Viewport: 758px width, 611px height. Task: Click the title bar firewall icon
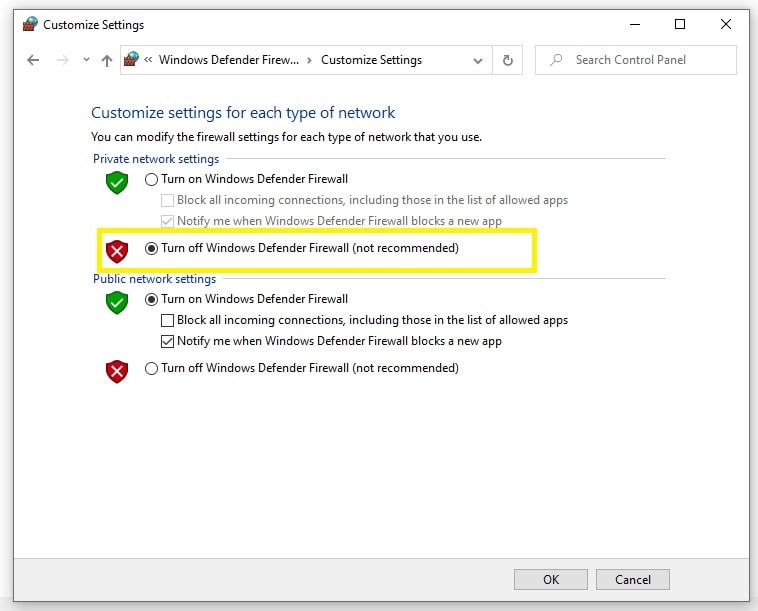point(30,24)
